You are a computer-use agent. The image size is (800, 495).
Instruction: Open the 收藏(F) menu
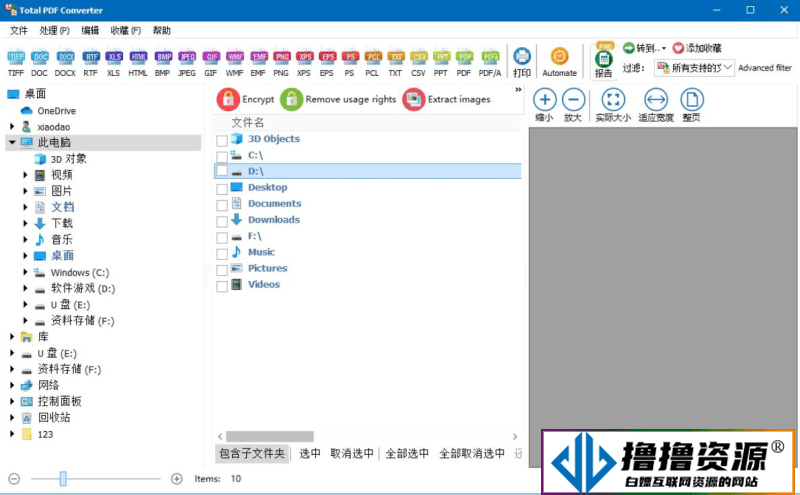tap(126, 31)
